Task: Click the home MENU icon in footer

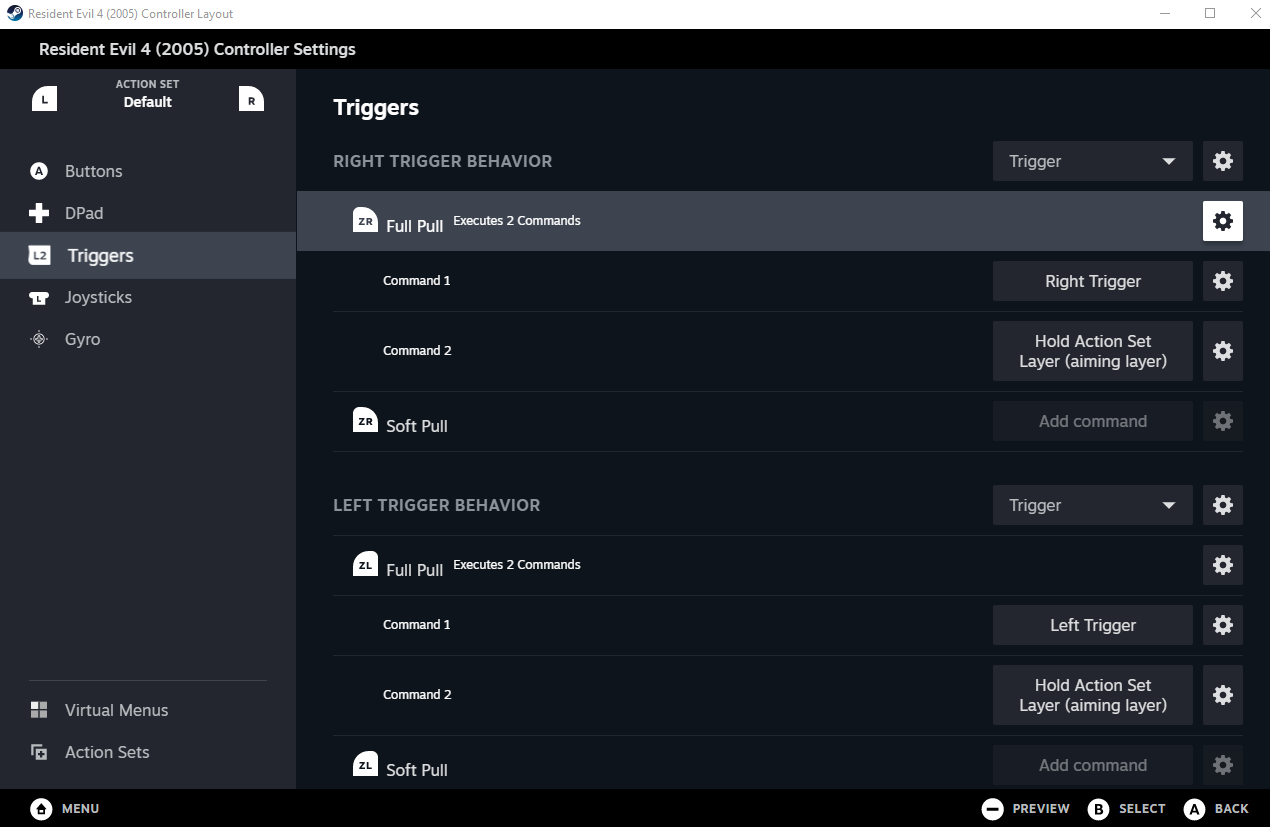Action: (41, 808)
